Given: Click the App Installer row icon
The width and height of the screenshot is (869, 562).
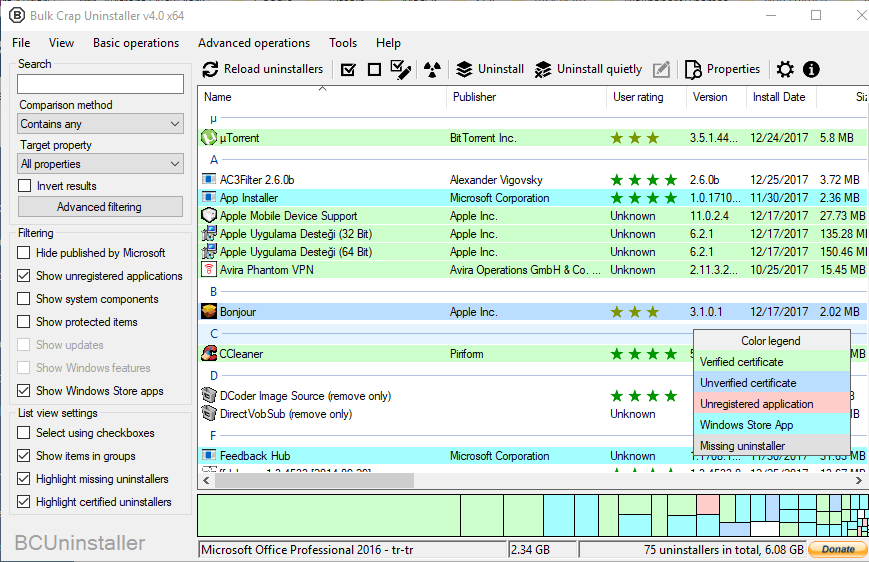Looking at the screenshot, I should (209, 197).
